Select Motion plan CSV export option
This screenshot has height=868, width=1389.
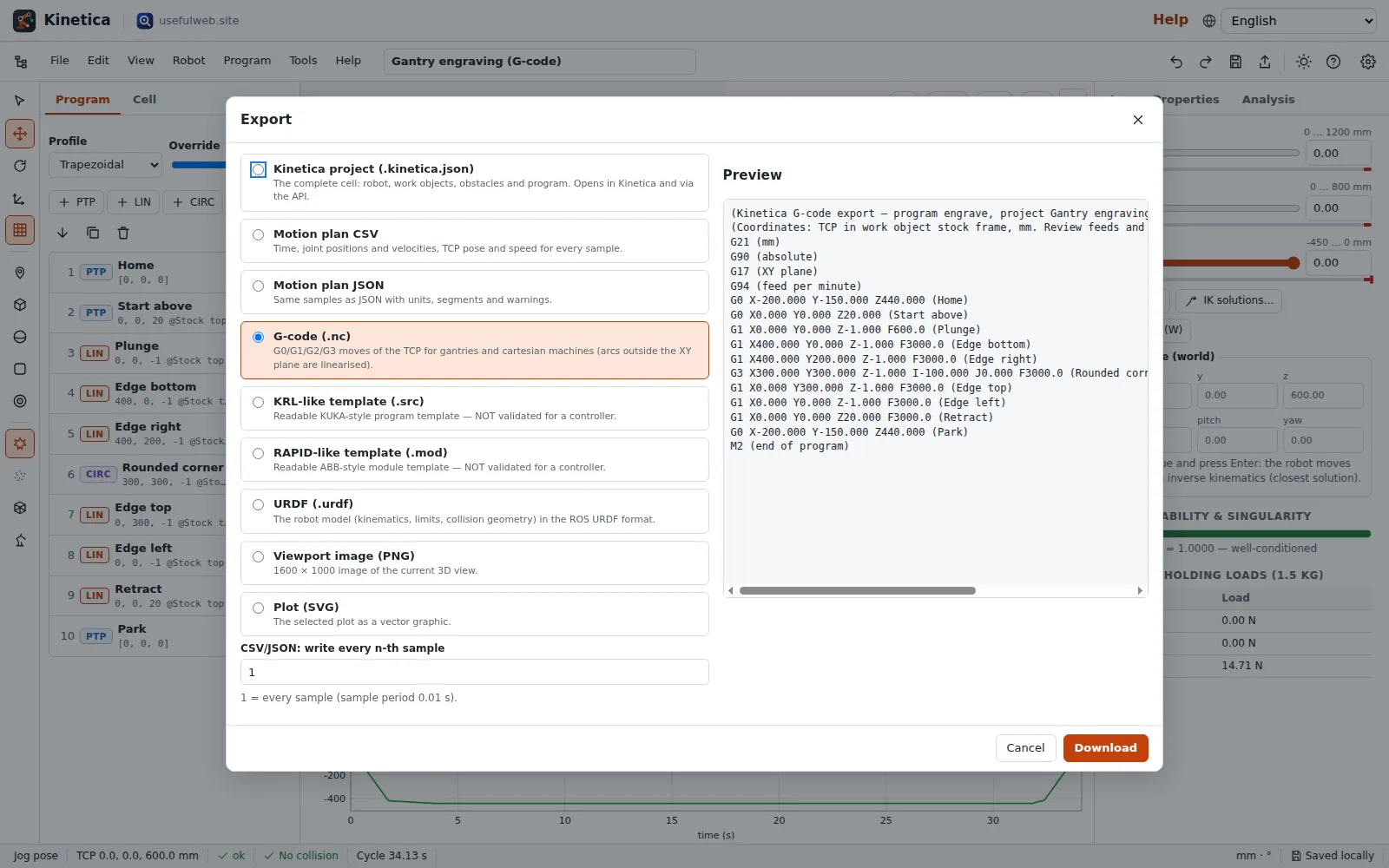474,240
